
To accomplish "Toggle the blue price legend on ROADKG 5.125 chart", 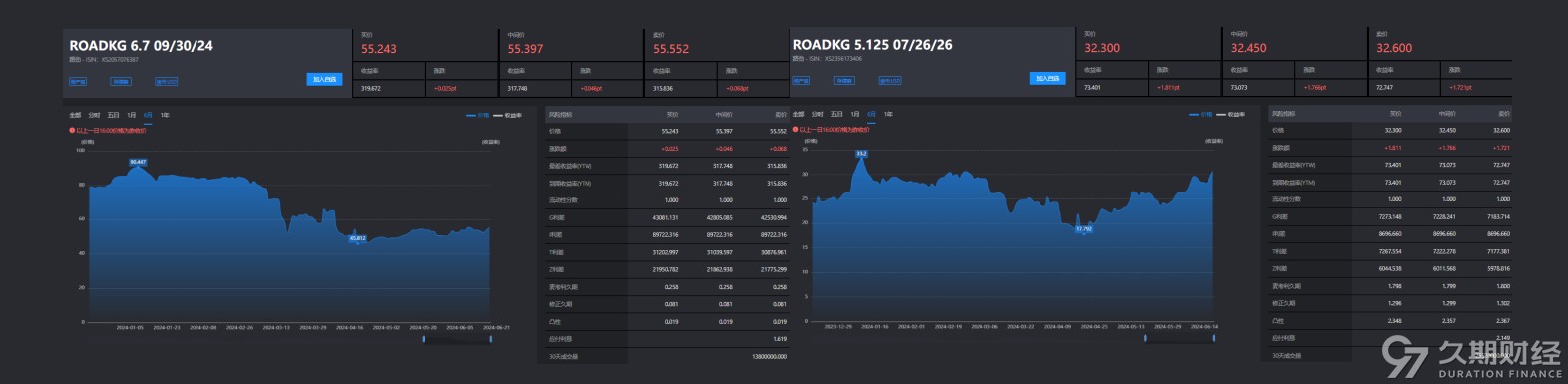I will tap(1201, 114).
